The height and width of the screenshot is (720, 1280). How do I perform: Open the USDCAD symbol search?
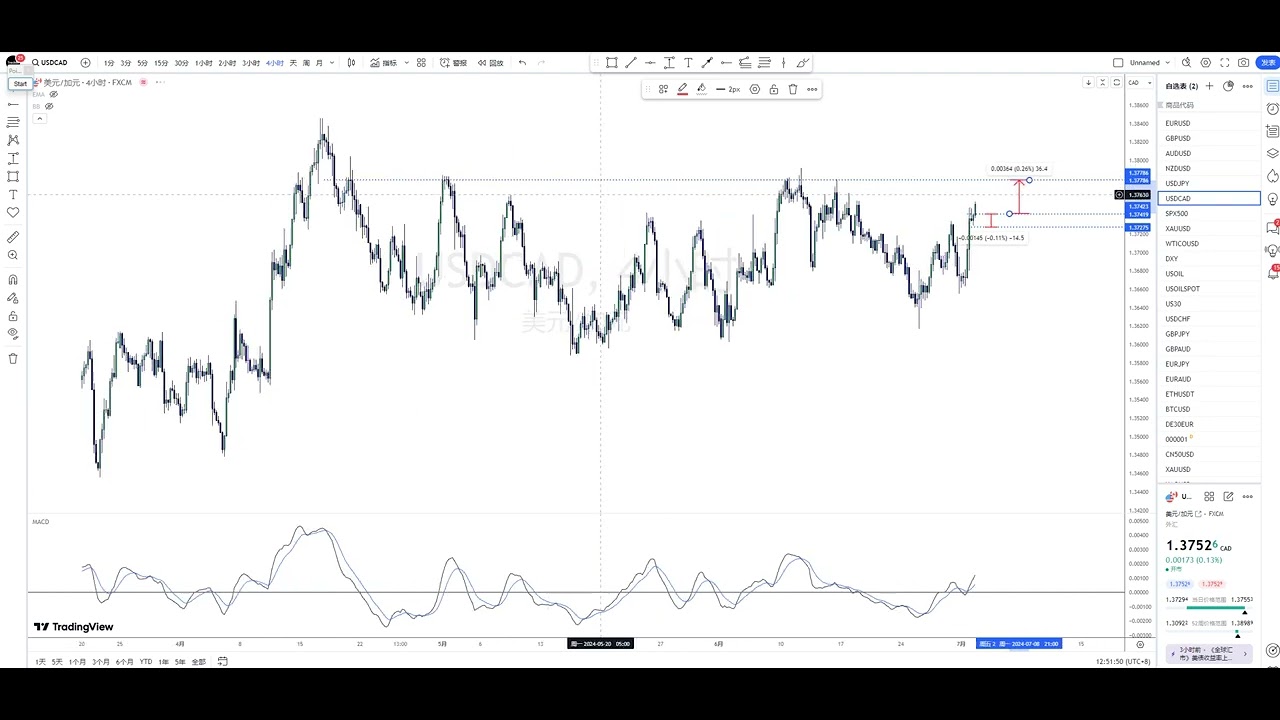50,63
